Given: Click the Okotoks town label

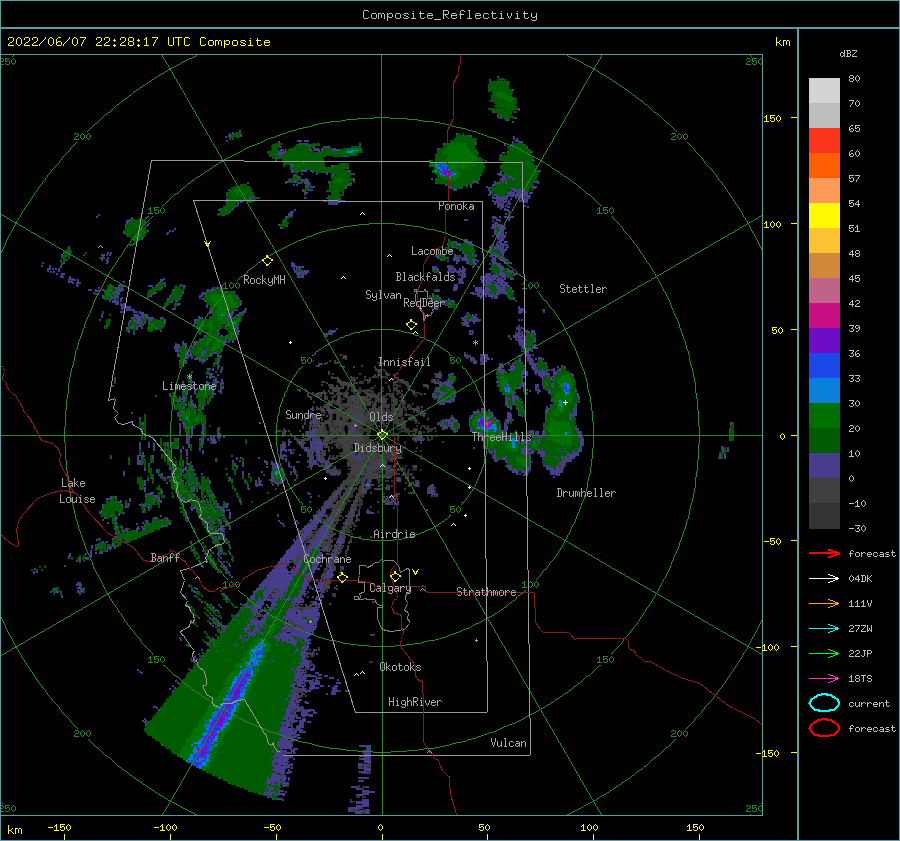Looking at the screenshot, I should 400,667.
